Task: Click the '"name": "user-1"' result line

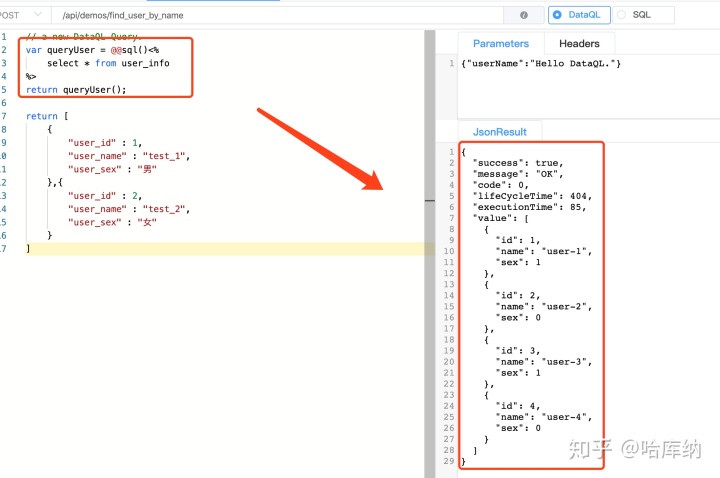Action: (x=544, y=251)
